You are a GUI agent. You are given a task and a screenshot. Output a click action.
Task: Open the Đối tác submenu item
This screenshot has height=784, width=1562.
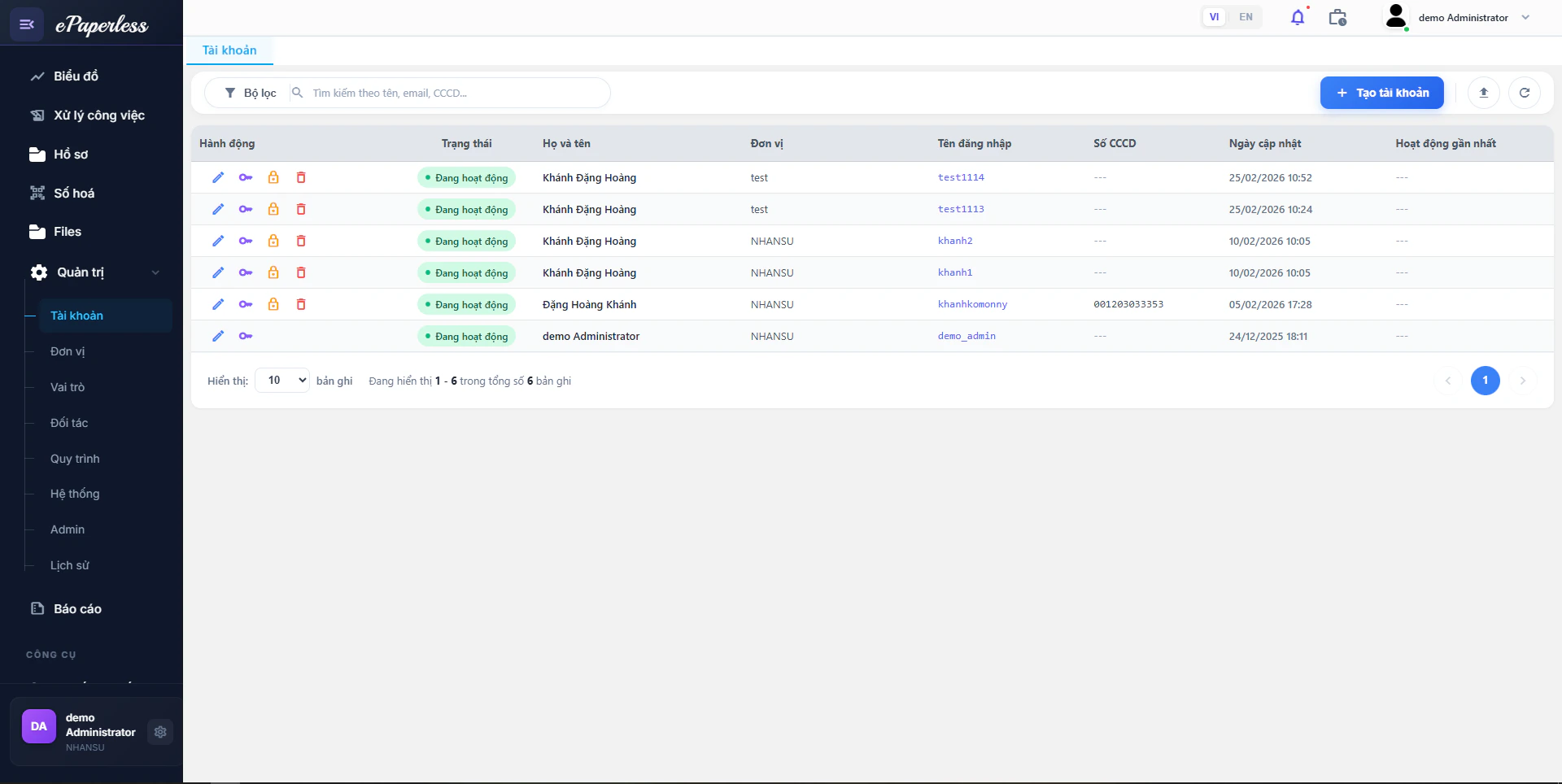pyautogui.click(x=69, y=423)
